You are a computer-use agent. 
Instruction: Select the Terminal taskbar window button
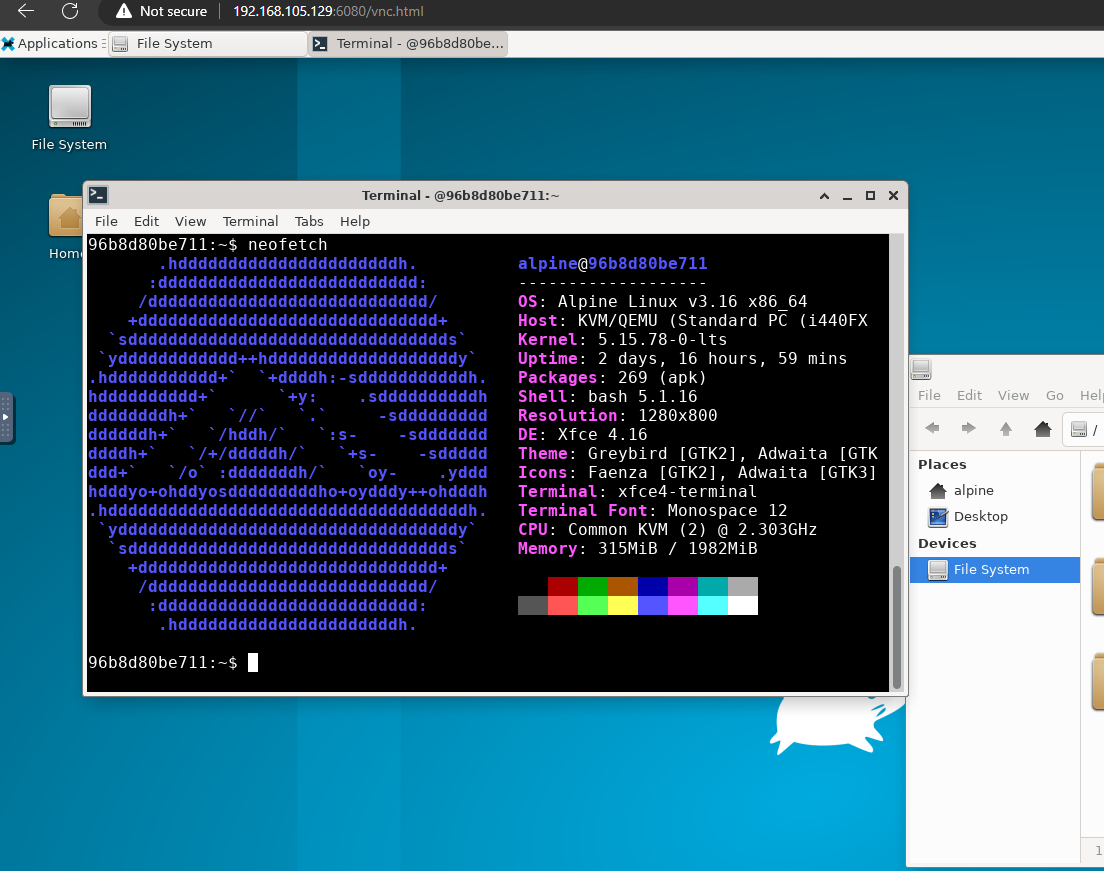click(x=408, y=44)
